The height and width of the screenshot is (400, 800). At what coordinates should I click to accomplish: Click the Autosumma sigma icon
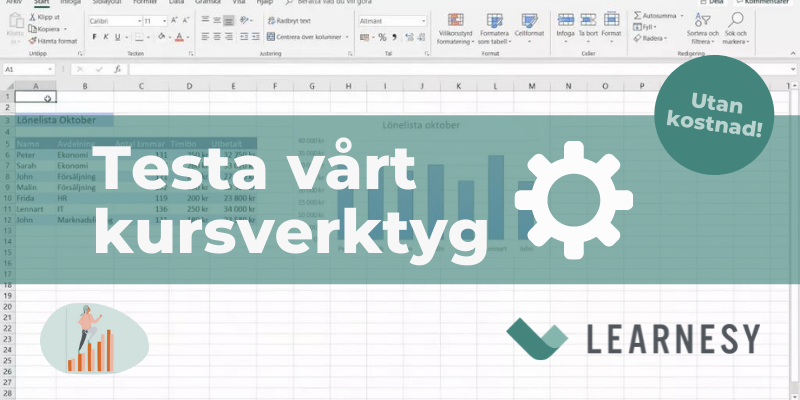point(638,16)
